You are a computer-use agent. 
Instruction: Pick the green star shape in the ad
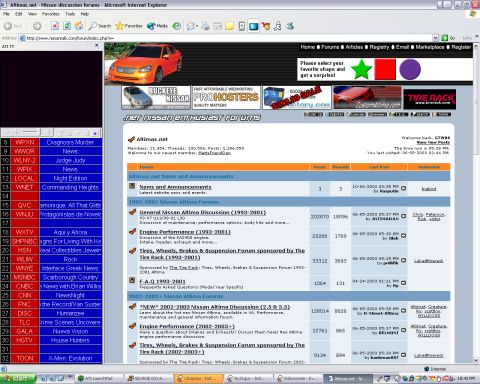click(x=361, y=69)
